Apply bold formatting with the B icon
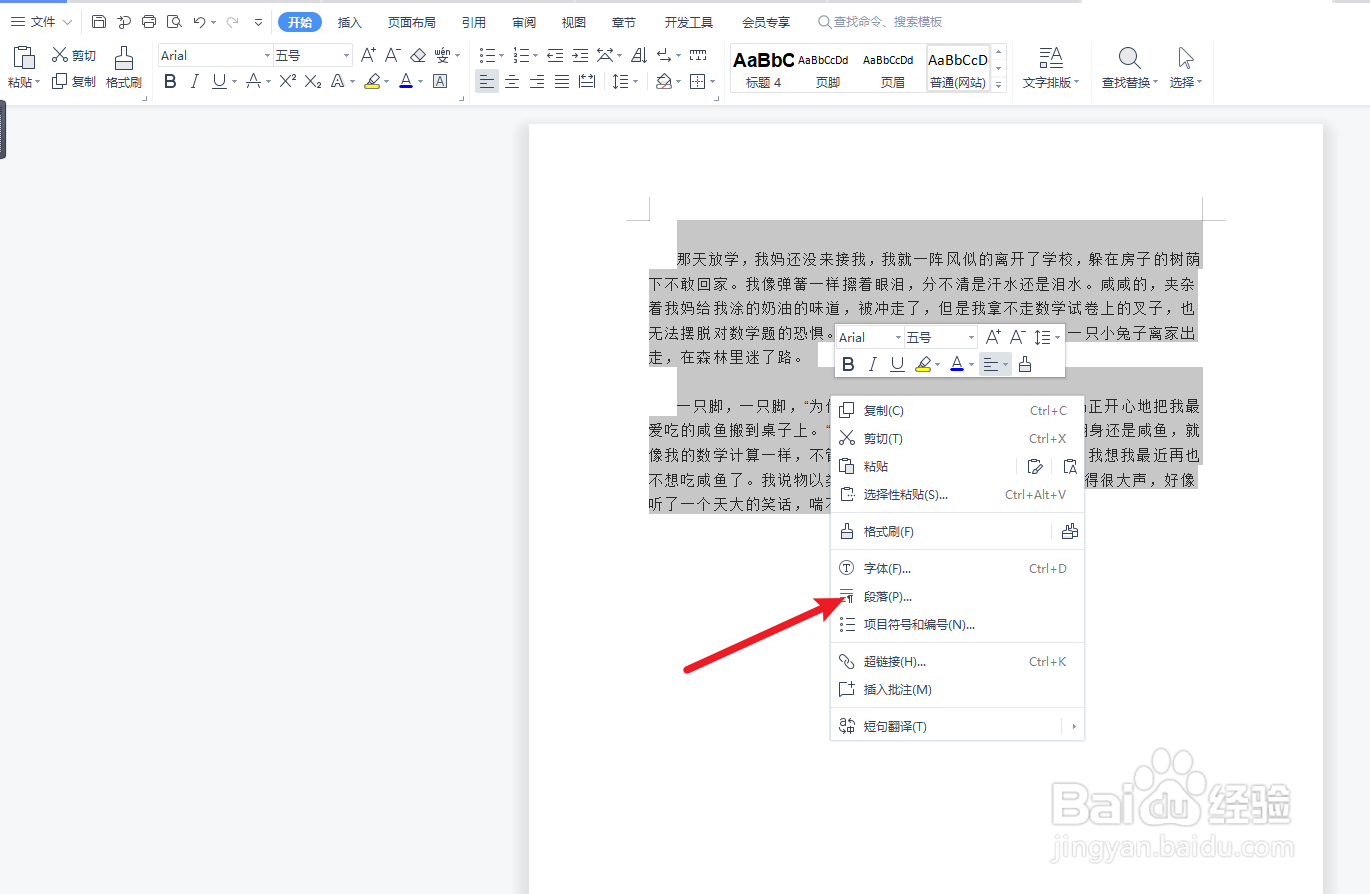 [x=170, y=81]
